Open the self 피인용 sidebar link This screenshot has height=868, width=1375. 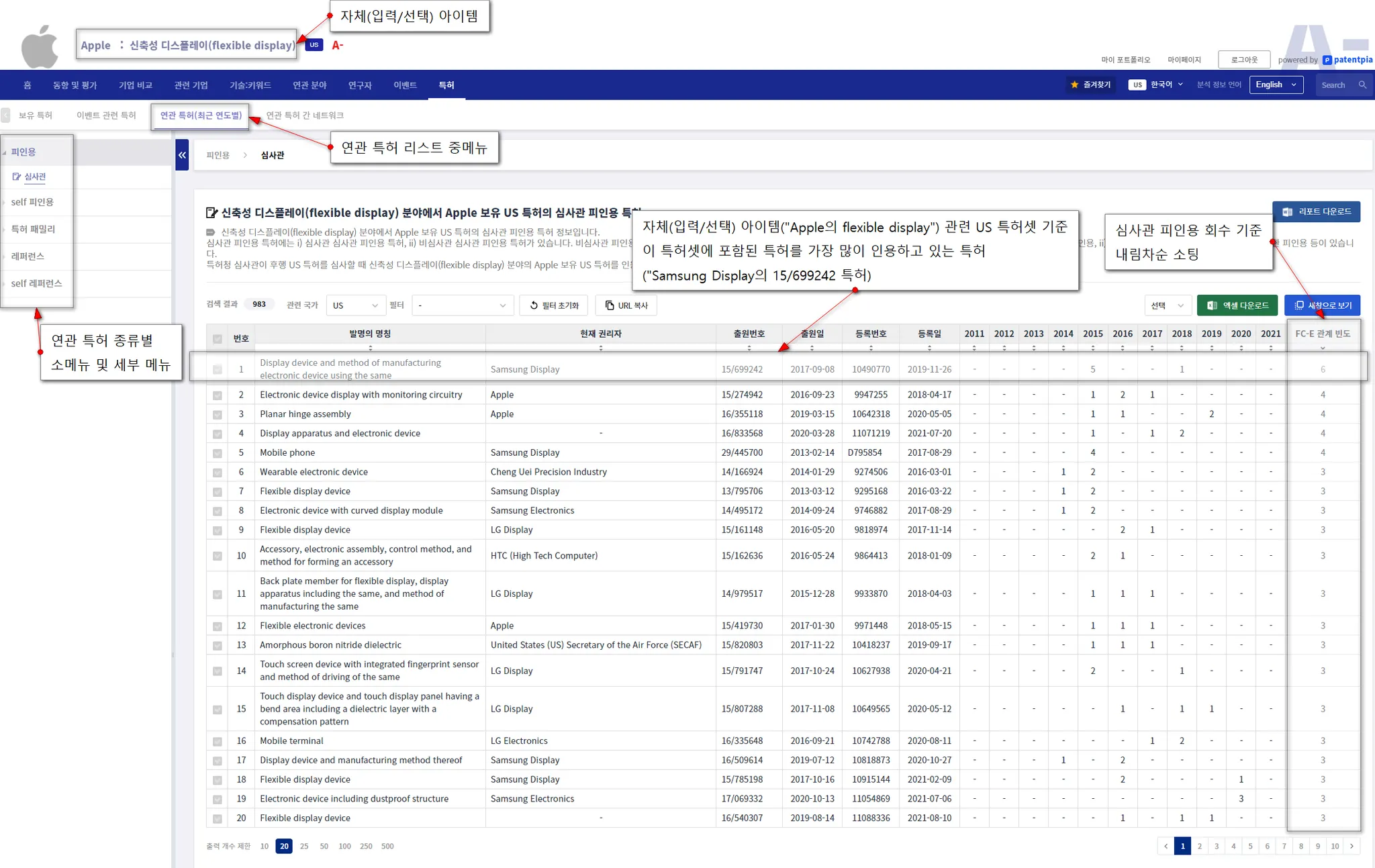tap(32, 202)
